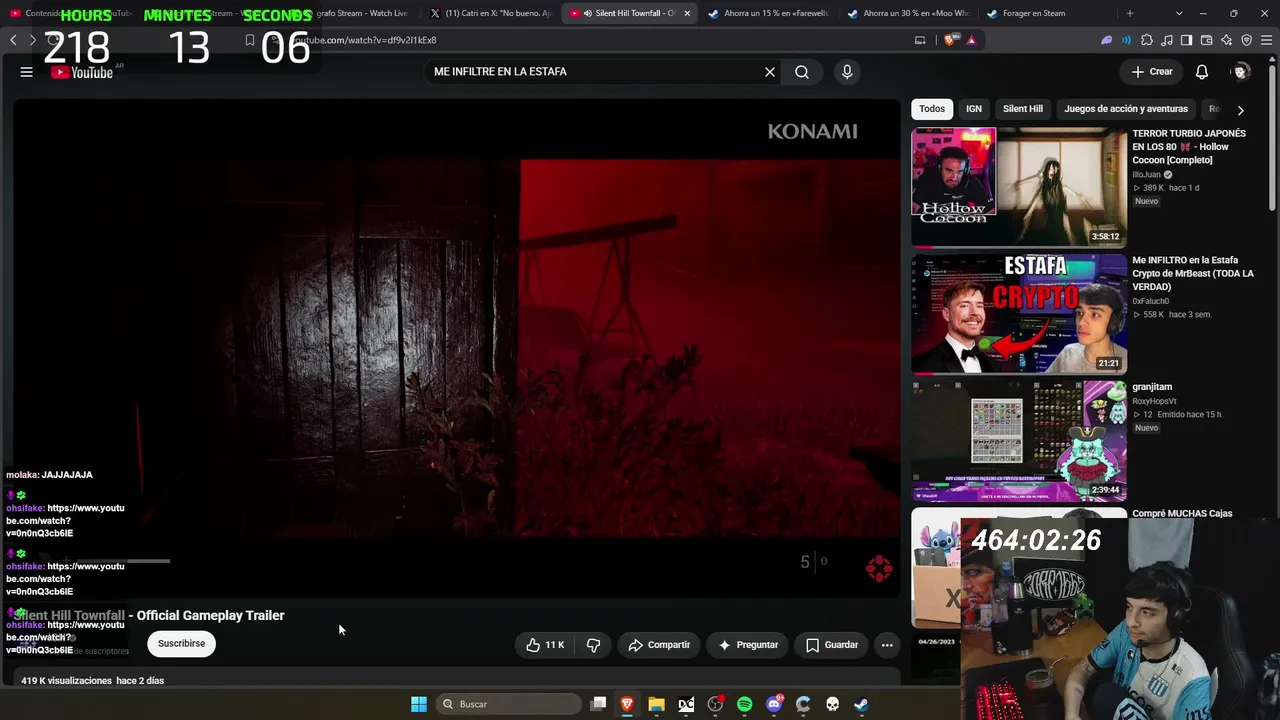Click the Brave Shields lion icon

(951, 40)
